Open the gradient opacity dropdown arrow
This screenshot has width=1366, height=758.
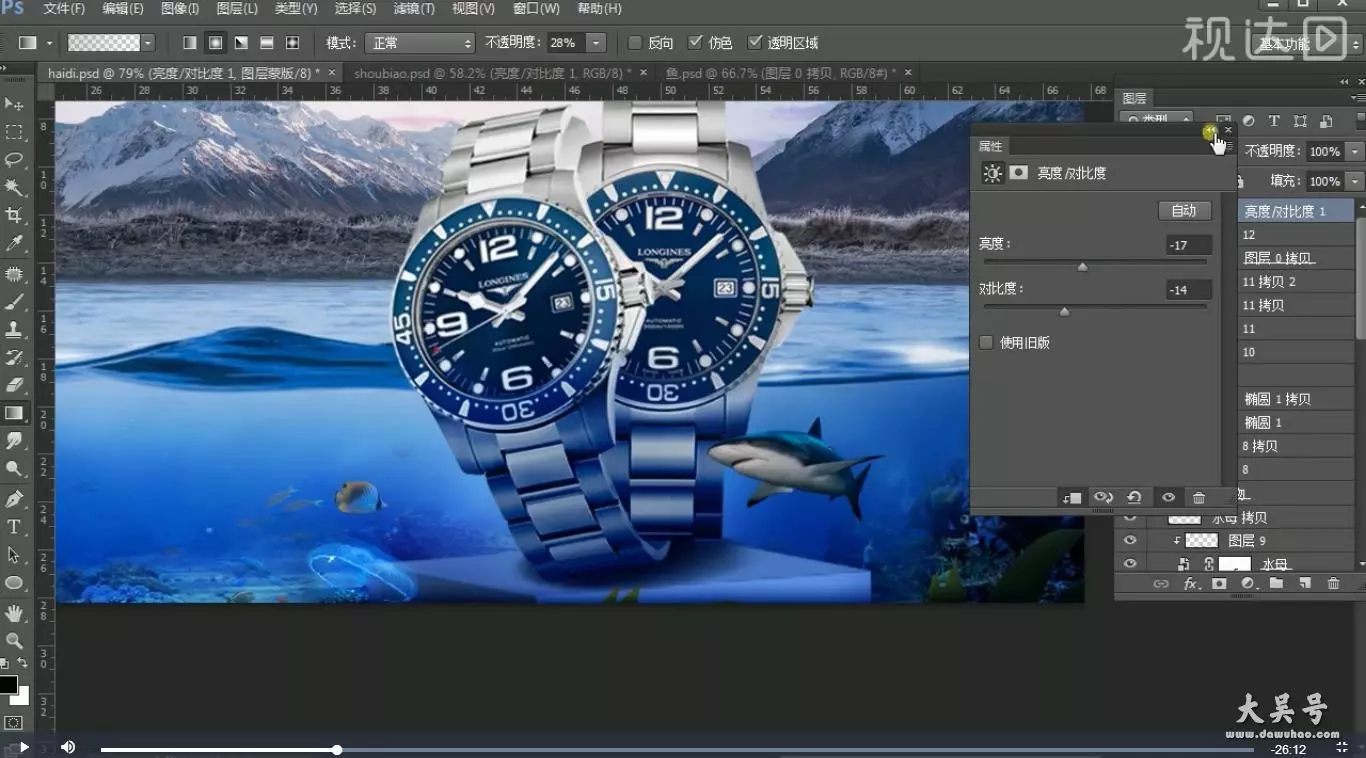tap(597, 43)
